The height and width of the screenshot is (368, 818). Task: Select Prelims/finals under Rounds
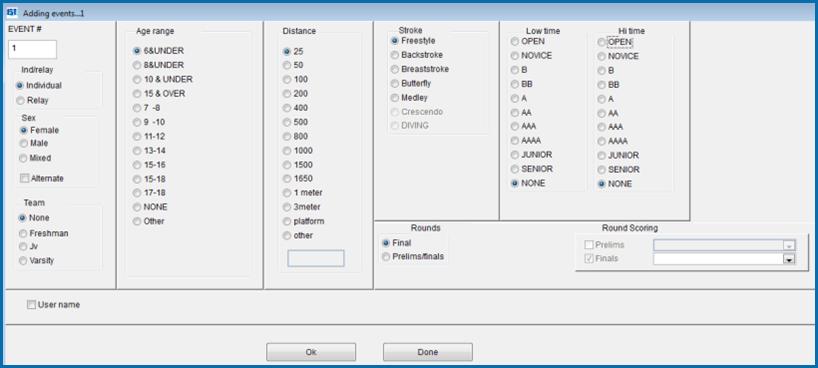pyautogui.click(x=413, y=256)
